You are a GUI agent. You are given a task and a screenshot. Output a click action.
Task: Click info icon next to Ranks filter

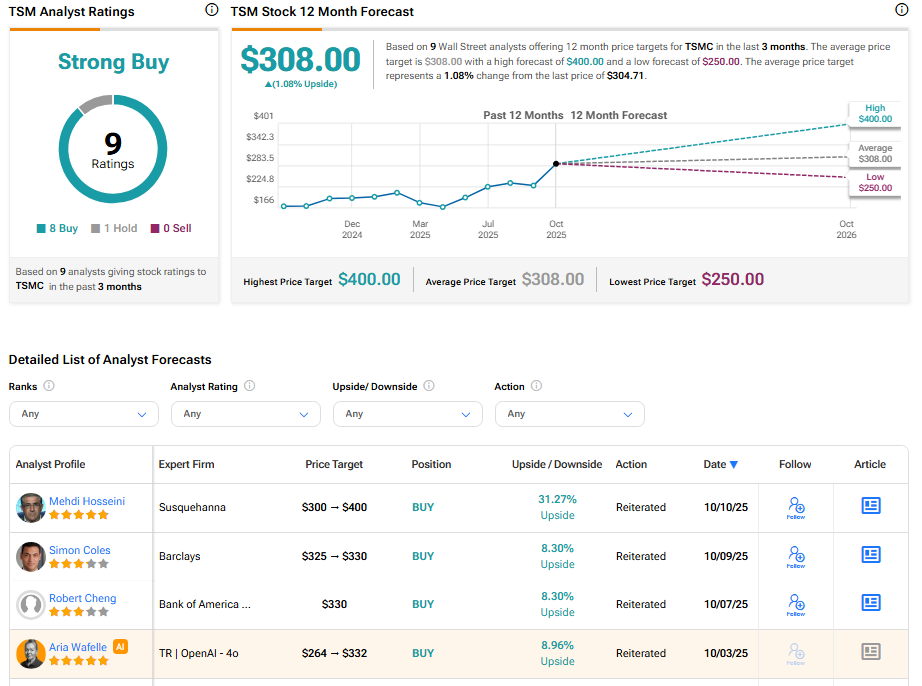(49, 386)
